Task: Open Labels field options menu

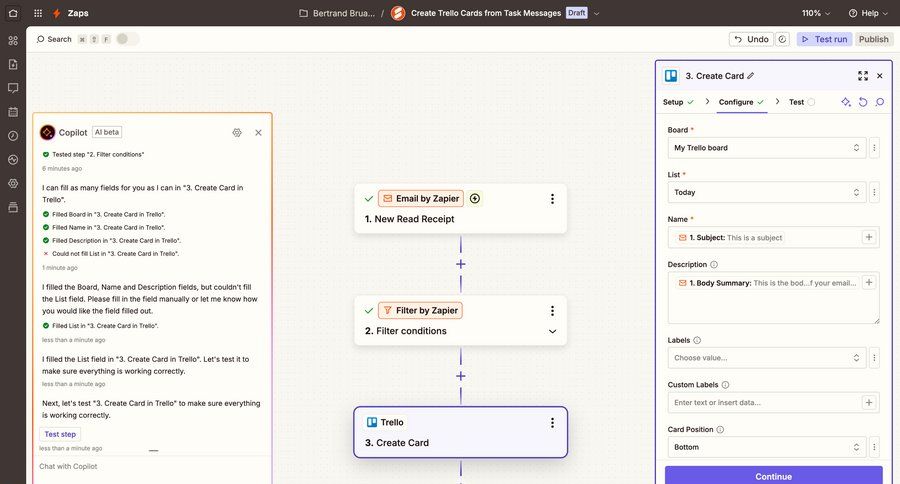Action: point(874,358)
